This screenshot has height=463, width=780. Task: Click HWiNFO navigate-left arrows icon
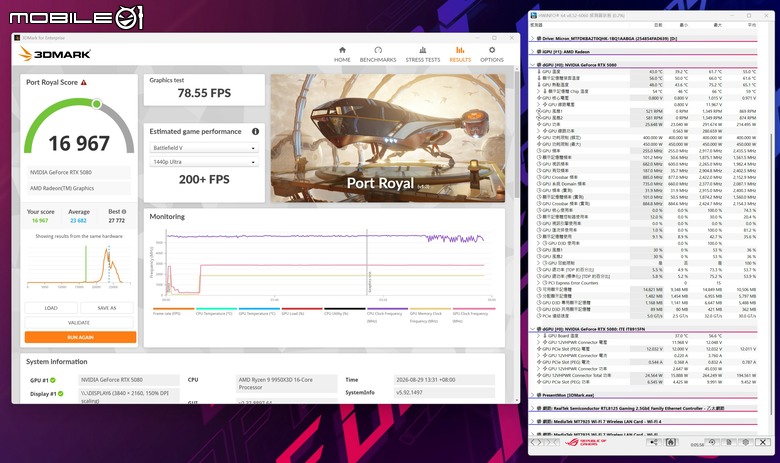[538, 442]
